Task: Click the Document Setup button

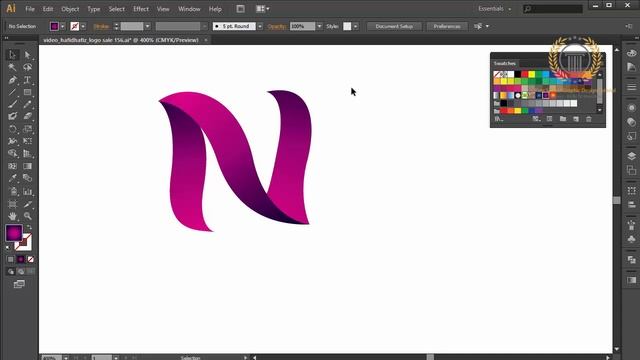Action: pos(394,26)
